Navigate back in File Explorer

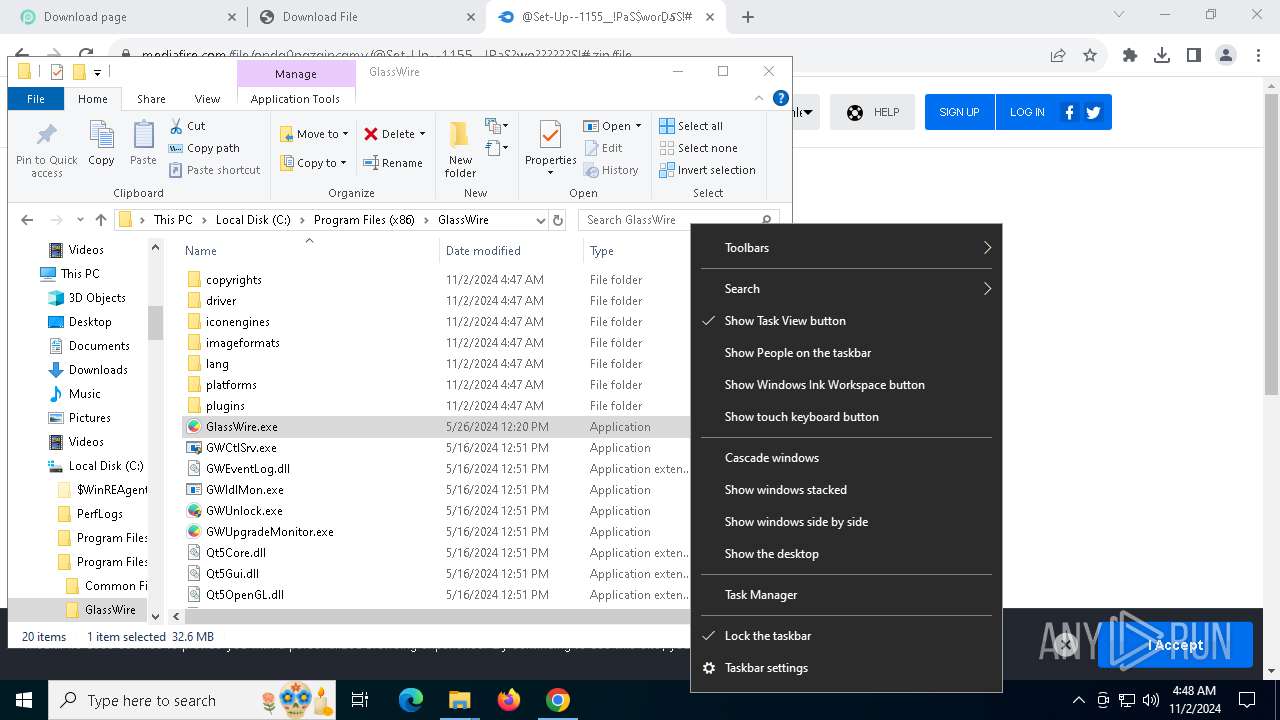pyautogui.click(x=27, y=220)
